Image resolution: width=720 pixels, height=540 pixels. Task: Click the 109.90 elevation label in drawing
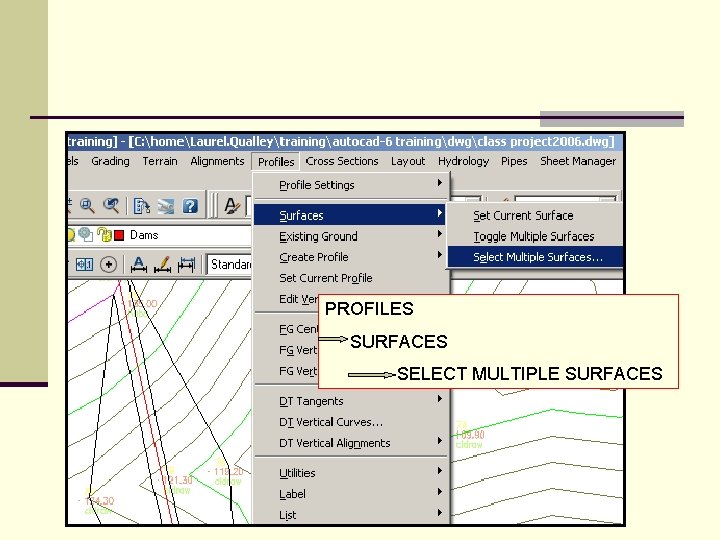[470, 434]
